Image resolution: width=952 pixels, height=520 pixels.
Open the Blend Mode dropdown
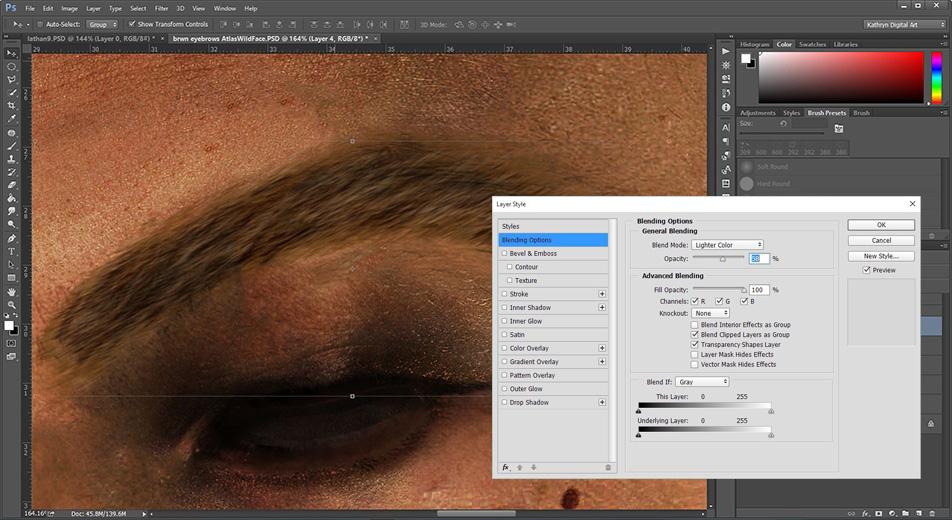pos(727,245)
